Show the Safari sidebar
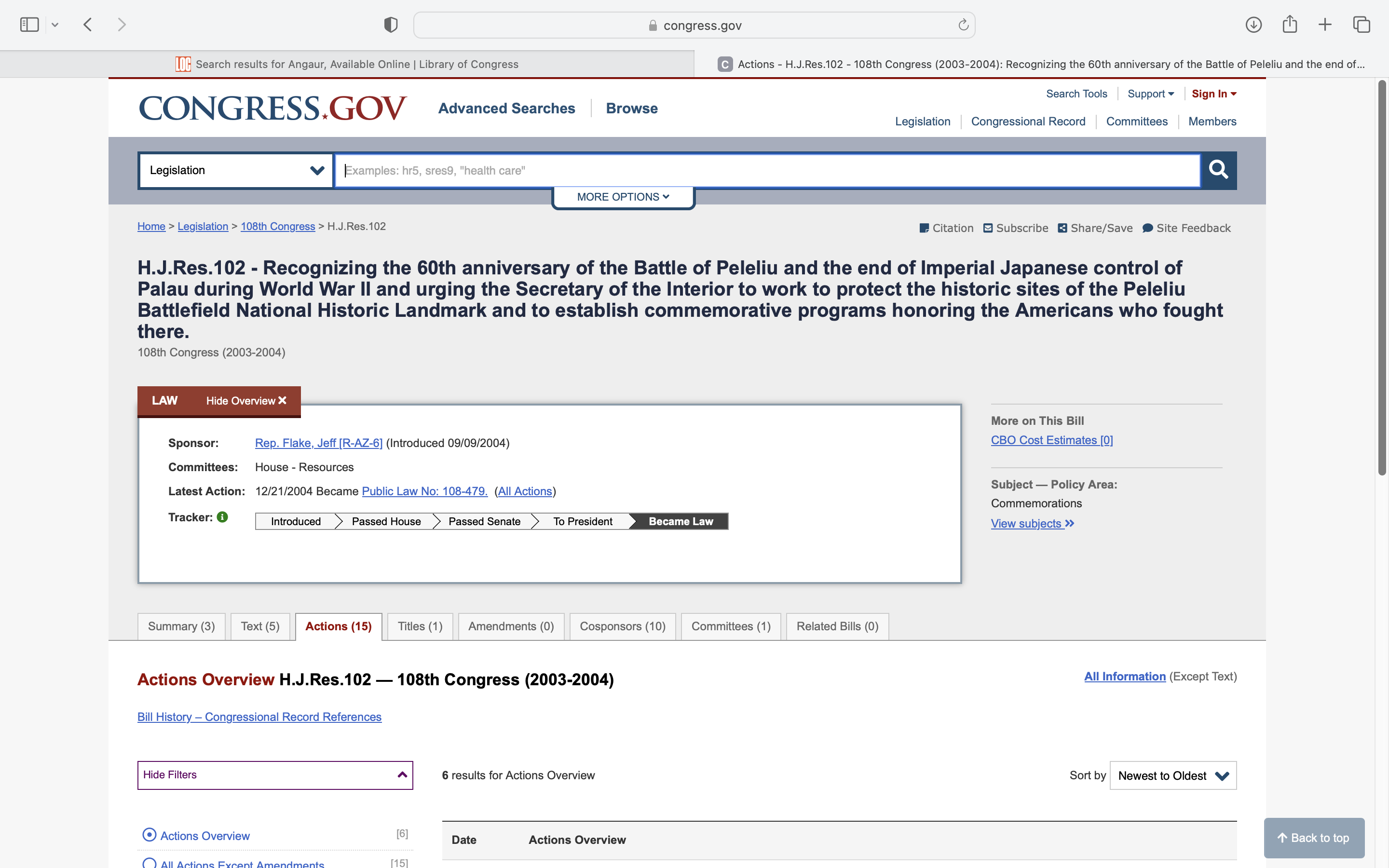 pyautogui.click(x=29, y=25)
